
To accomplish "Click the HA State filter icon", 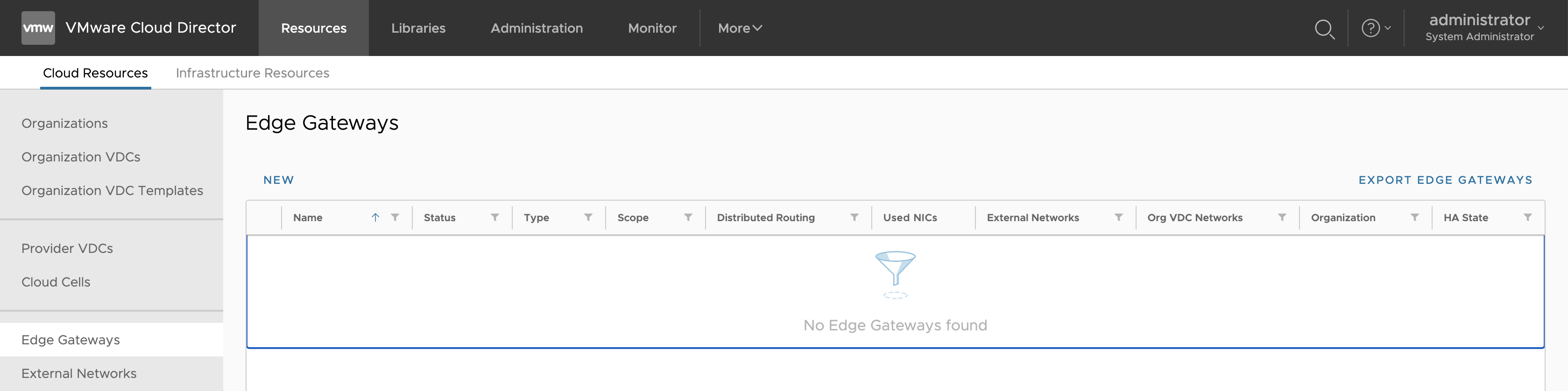I will click(1527, 218).
